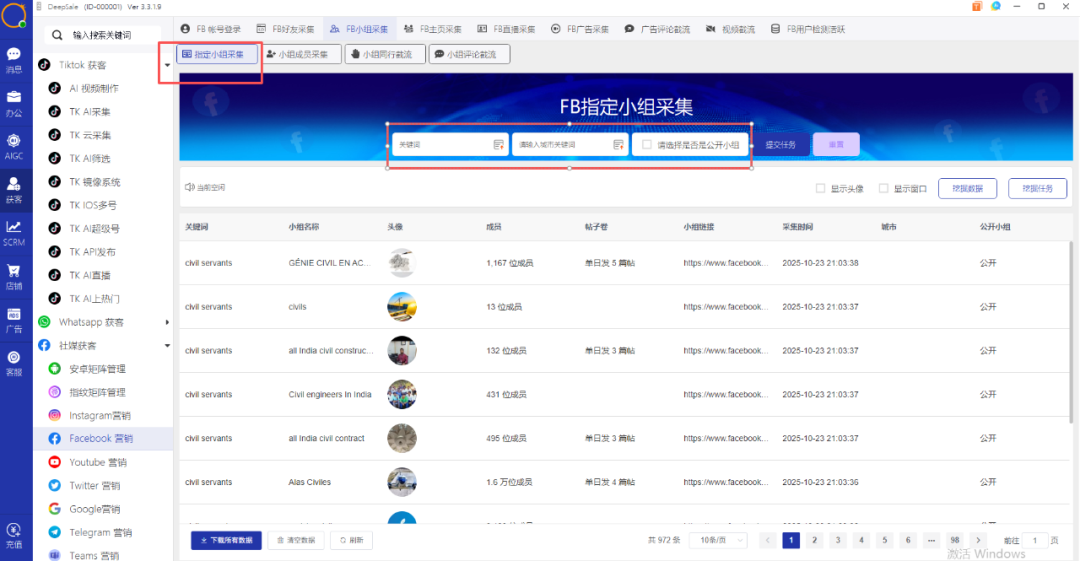Open TK 云采集 in the sidebar
Image resolution: width=1080 pixels, height=561 pixels.
click(x=90, y=135)
